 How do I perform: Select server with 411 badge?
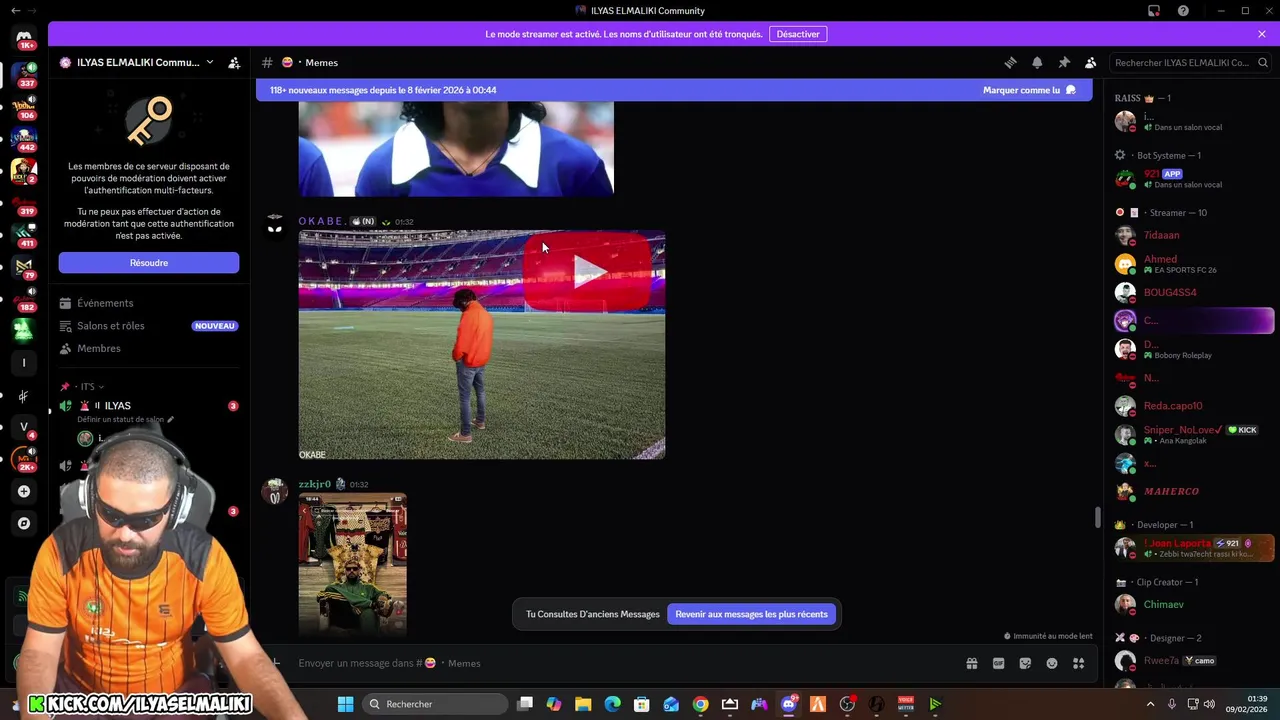tap(24, 235)
